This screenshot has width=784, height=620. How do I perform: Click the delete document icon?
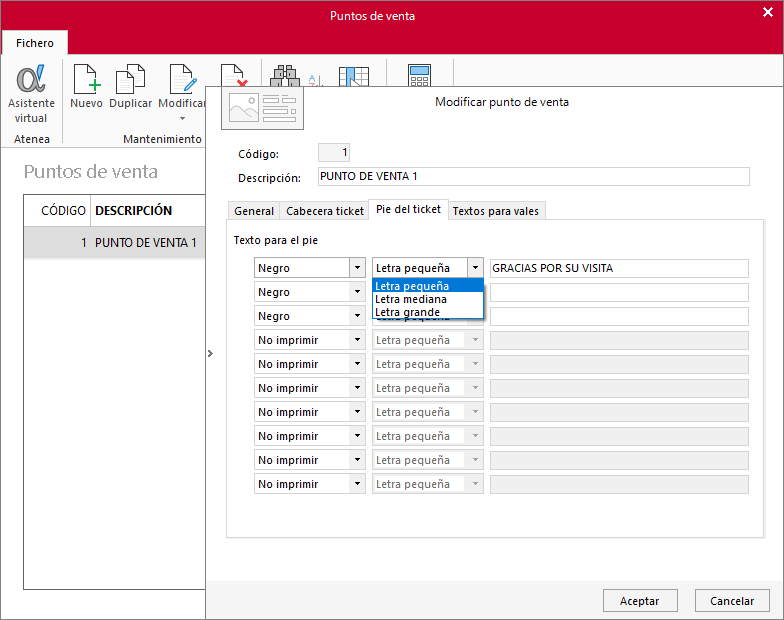[x=234, y=75]
